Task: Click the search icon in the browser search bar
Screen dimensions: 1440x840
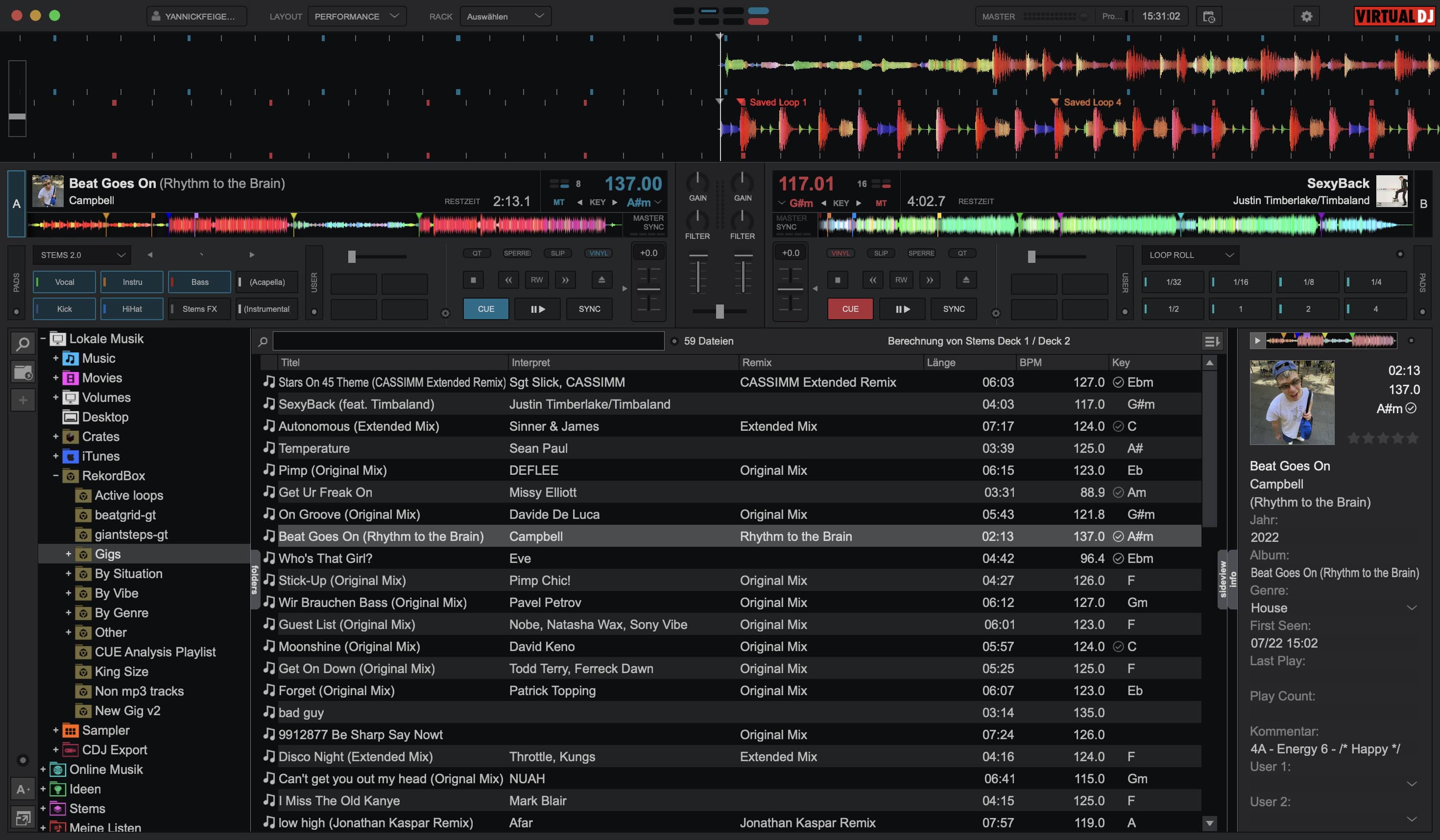Action: 263,342
